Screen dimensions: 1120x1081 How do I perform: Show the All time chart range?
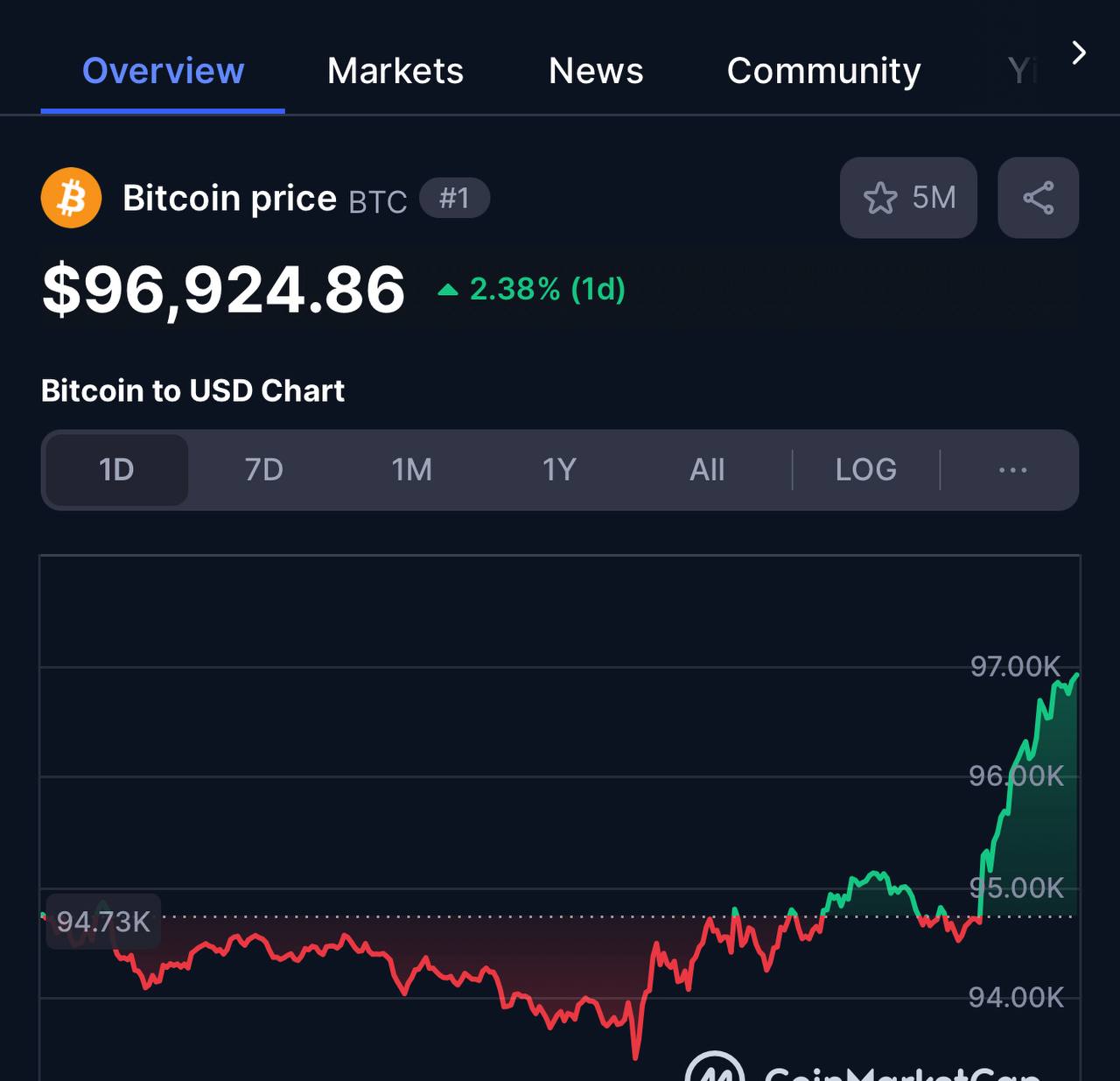(707, 470)
